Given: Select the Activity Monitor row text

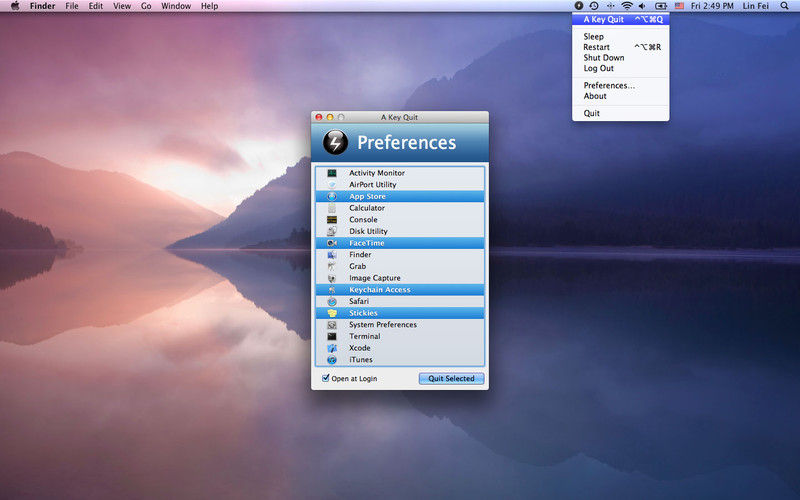Looking at the screenshot, I should pyautogui.click(x=377, y=173).
